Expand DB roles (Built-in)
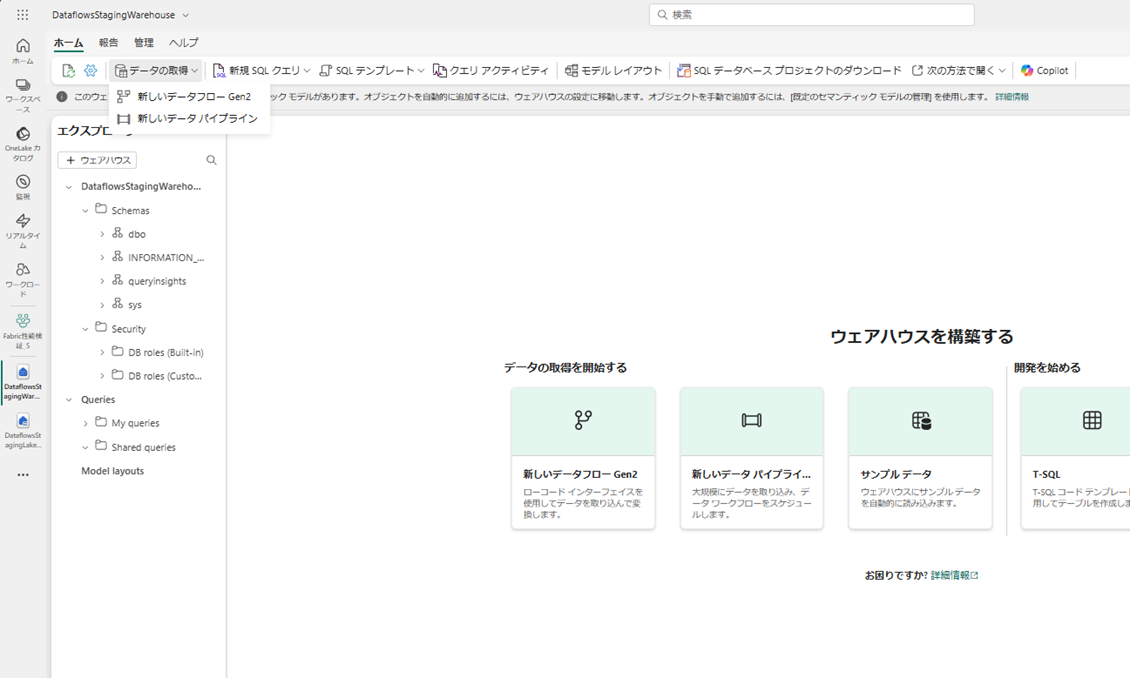 point(102,352)
